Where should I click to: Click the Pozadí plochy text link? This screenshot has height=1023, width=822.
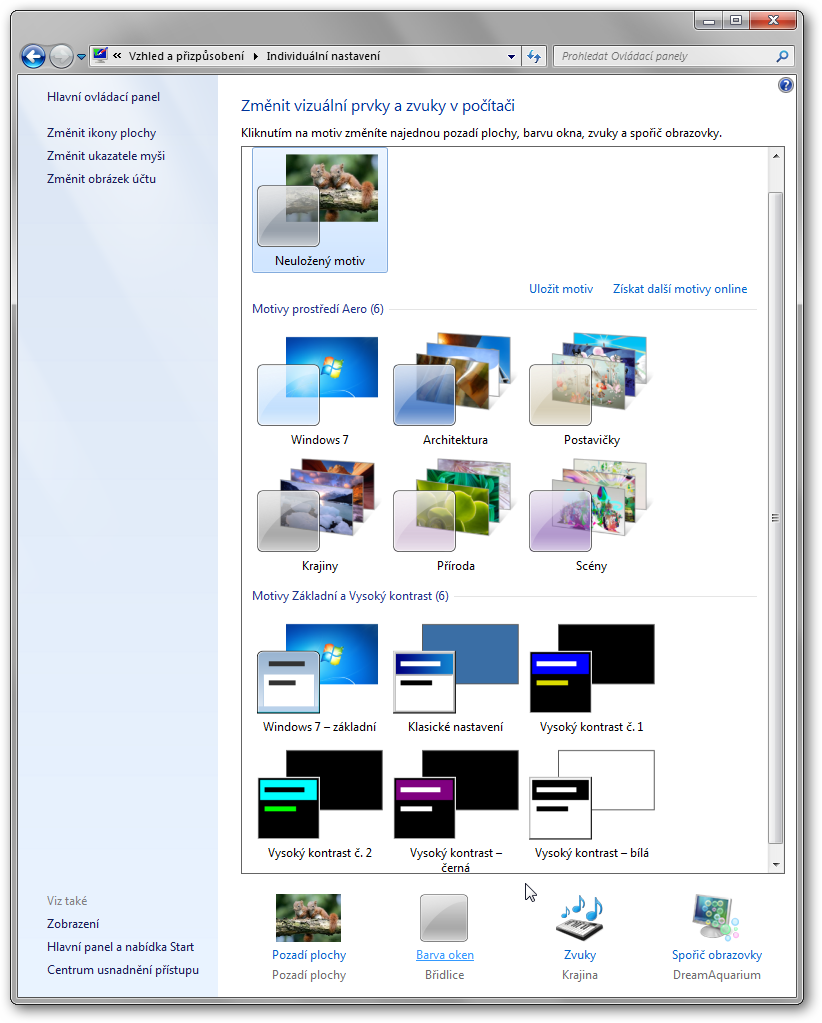tap(309, 955)
